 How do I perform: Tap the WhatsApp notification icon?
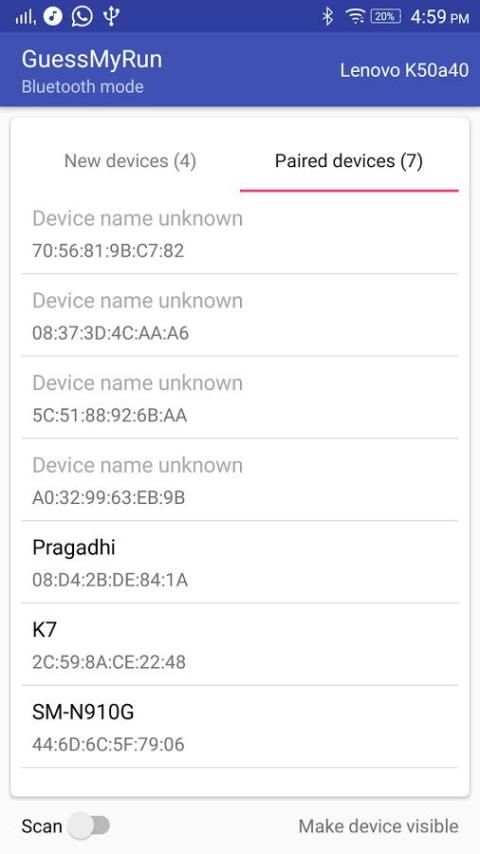pyautogui.click(x=82, y=16)
